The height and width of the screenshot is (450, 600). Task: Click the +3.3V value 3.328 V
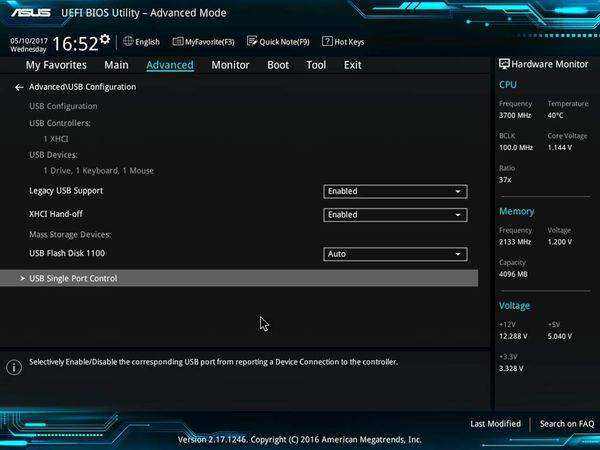[x=511, y=368]
